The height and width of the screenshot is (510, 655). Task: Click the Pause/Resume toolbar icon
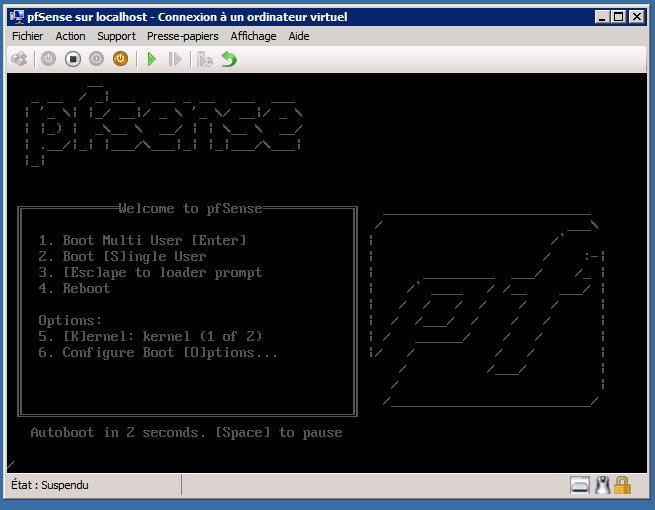tap(175, 59)
